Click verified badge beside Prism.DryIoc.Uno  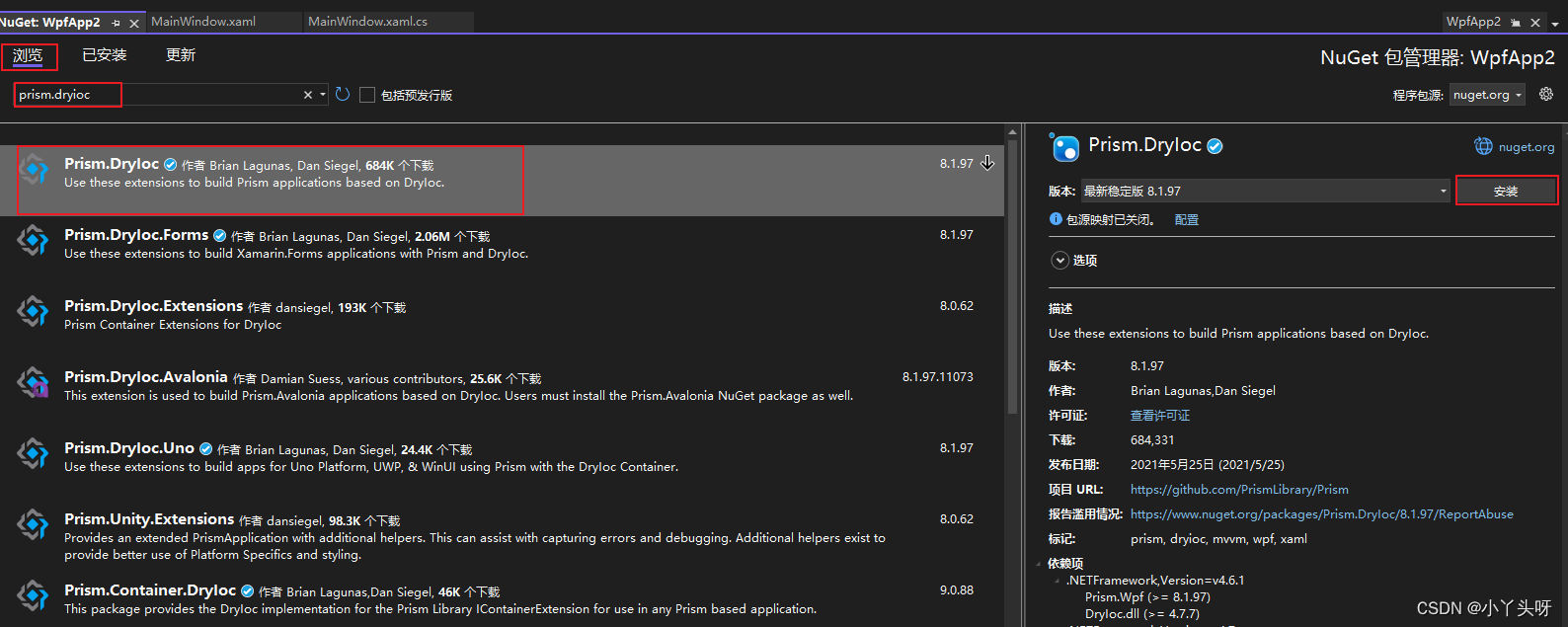(205, 449)
